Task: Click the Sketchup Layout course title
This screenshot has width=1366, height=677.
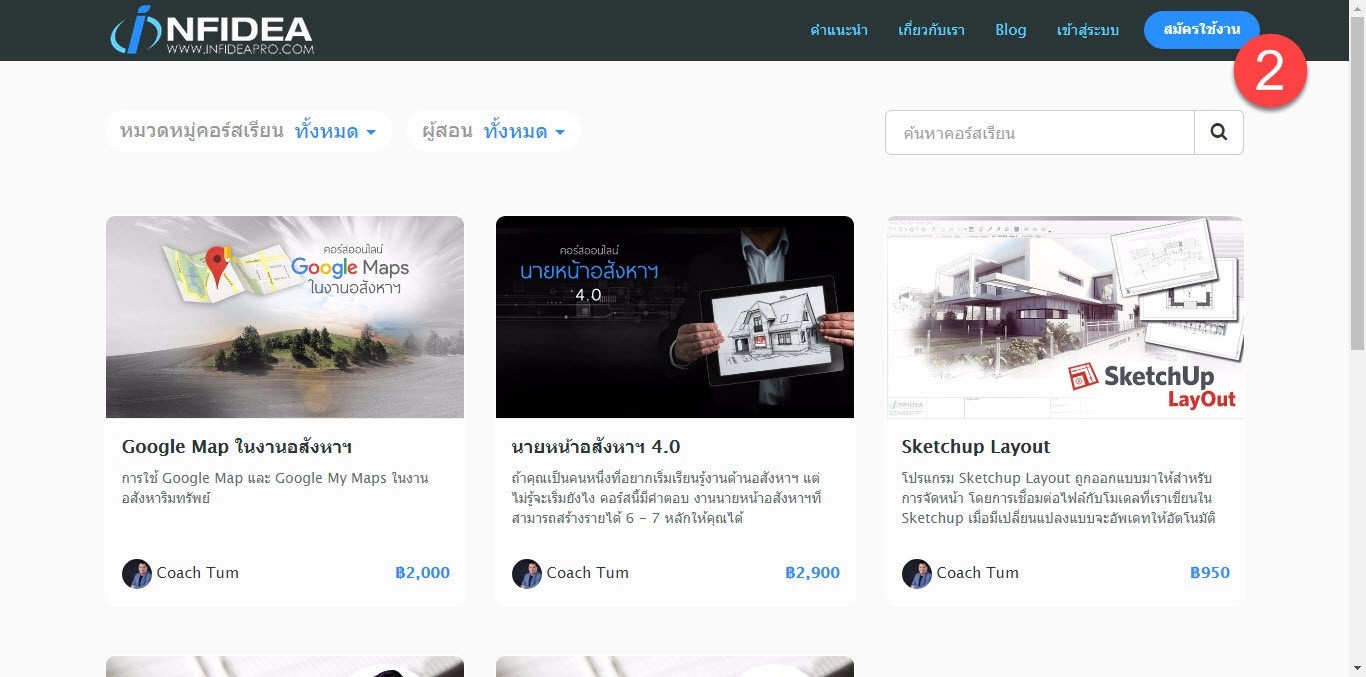Action: tap(976, 447)
